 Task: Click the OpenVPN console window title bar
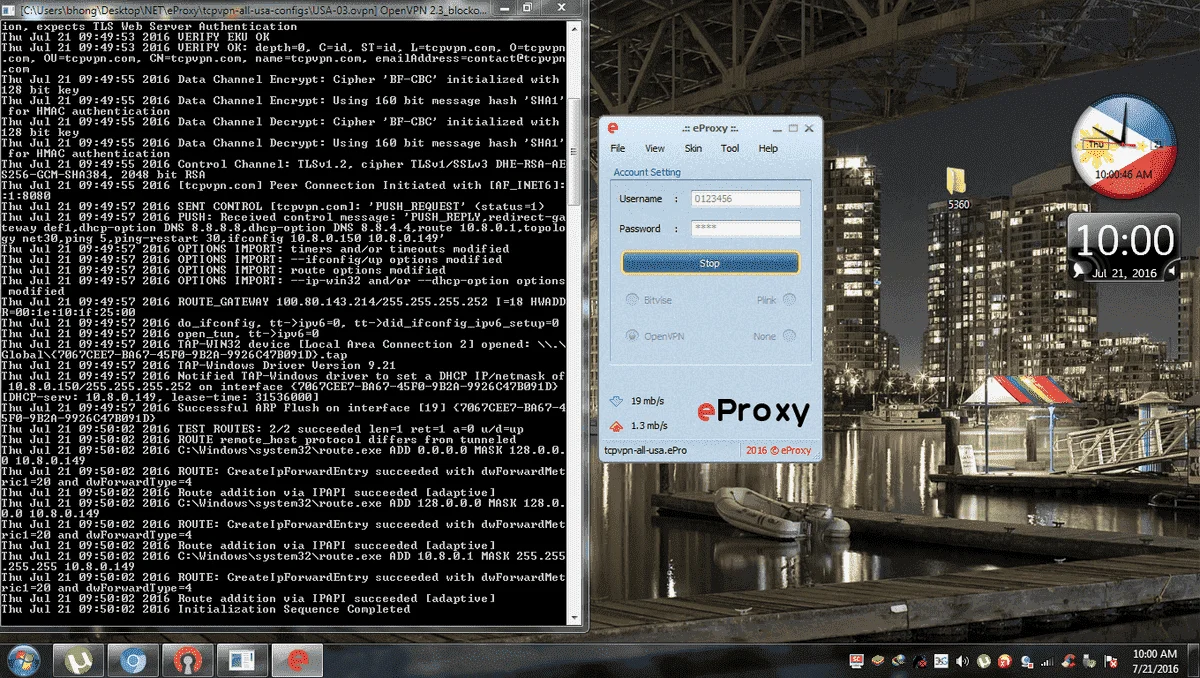point(295,9)
